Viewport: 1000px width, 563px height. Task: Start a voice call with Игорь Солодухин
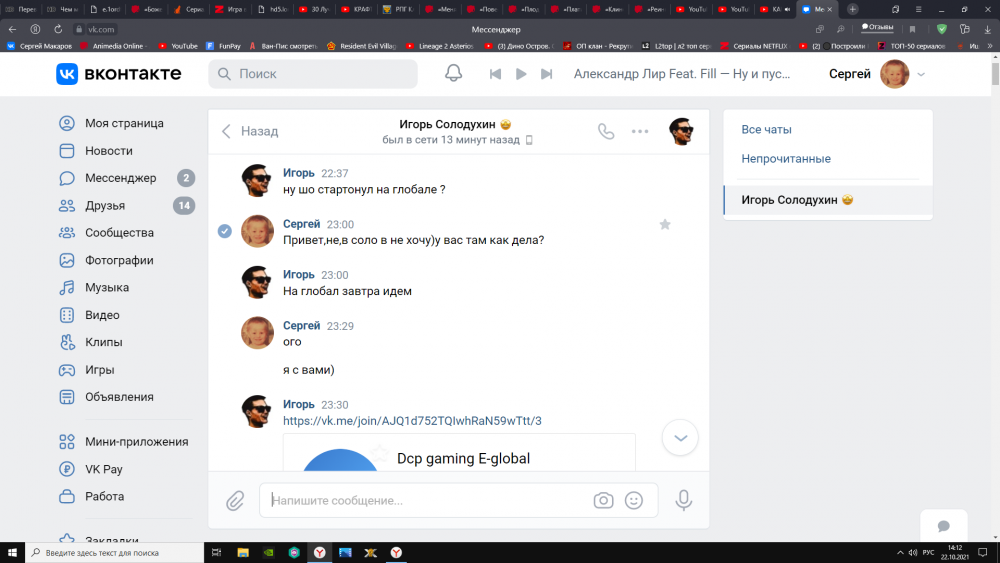pos(606,131)
